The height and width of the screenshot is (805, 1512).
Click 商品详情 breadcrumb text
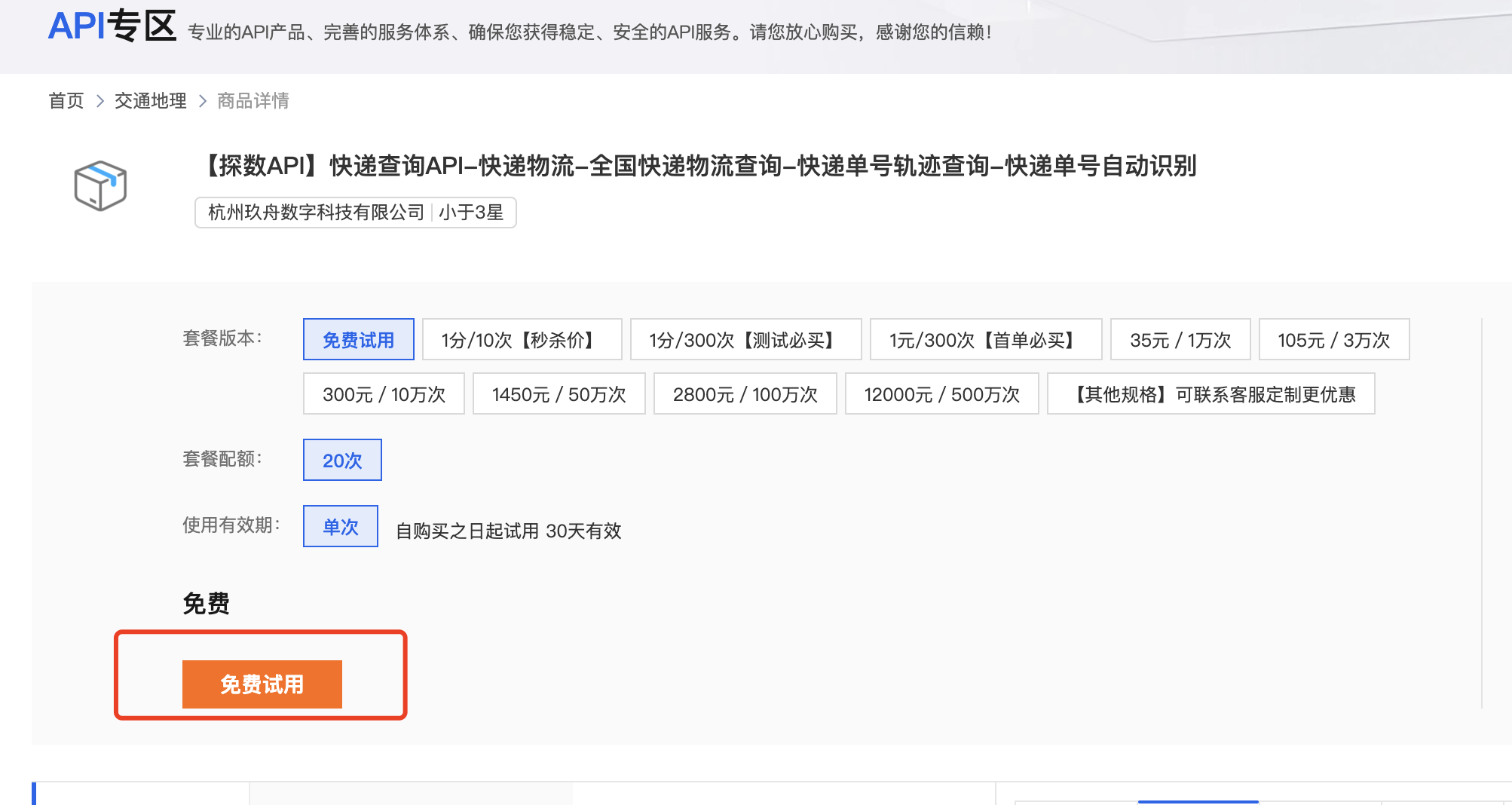[253, 101]
